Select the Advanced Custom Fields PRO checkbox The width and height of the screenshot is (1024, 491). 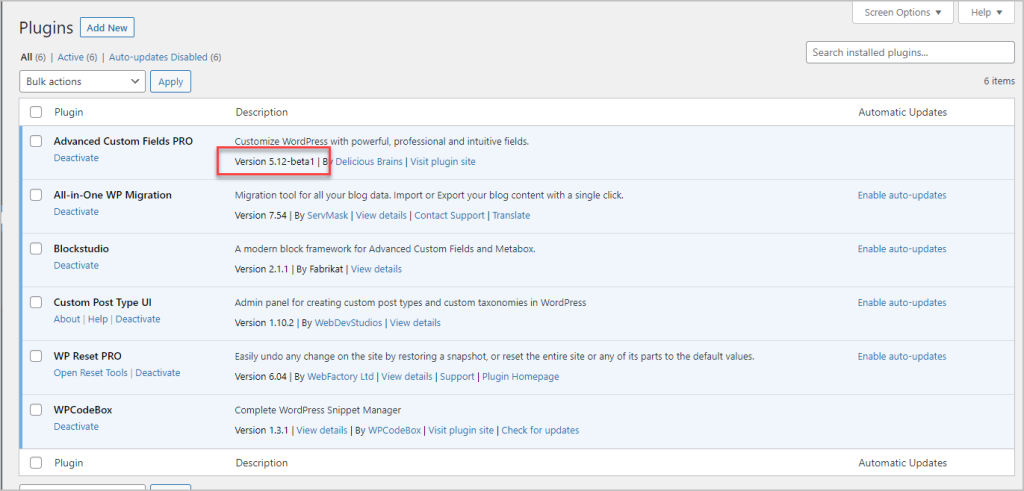(36, 141)
